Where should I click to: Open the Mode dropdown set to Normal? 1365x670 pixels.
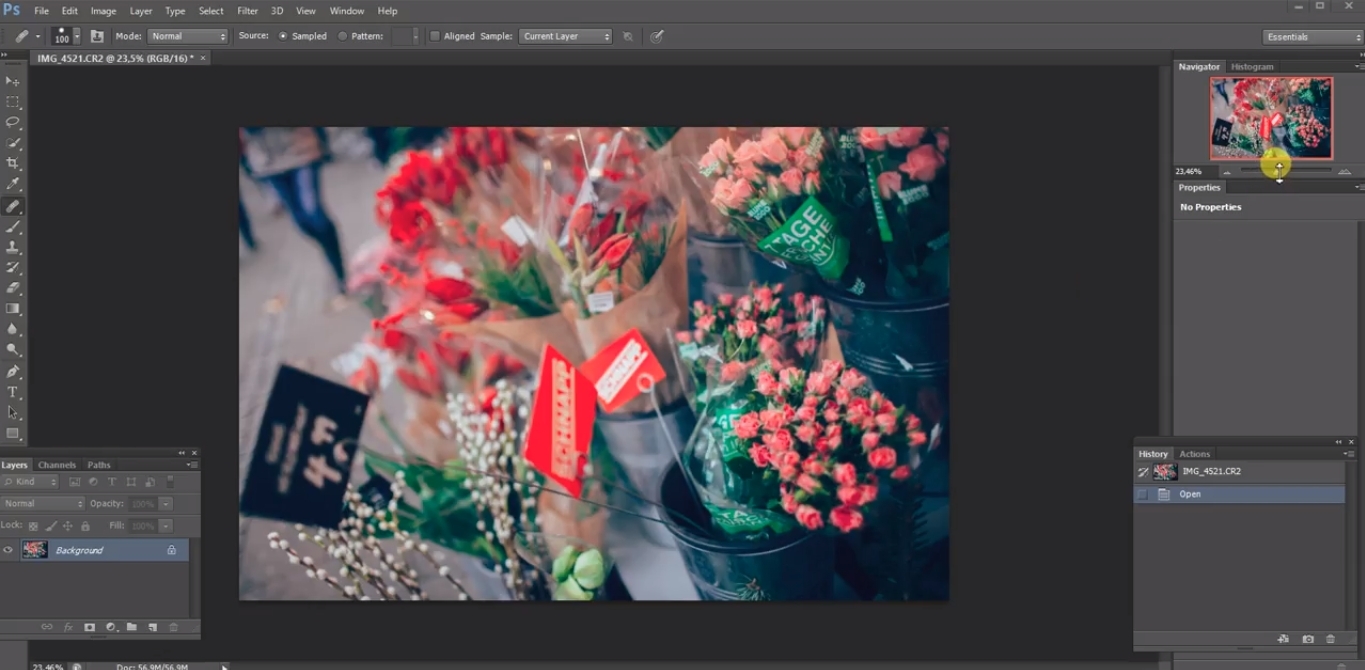click(x=188, y=36)
